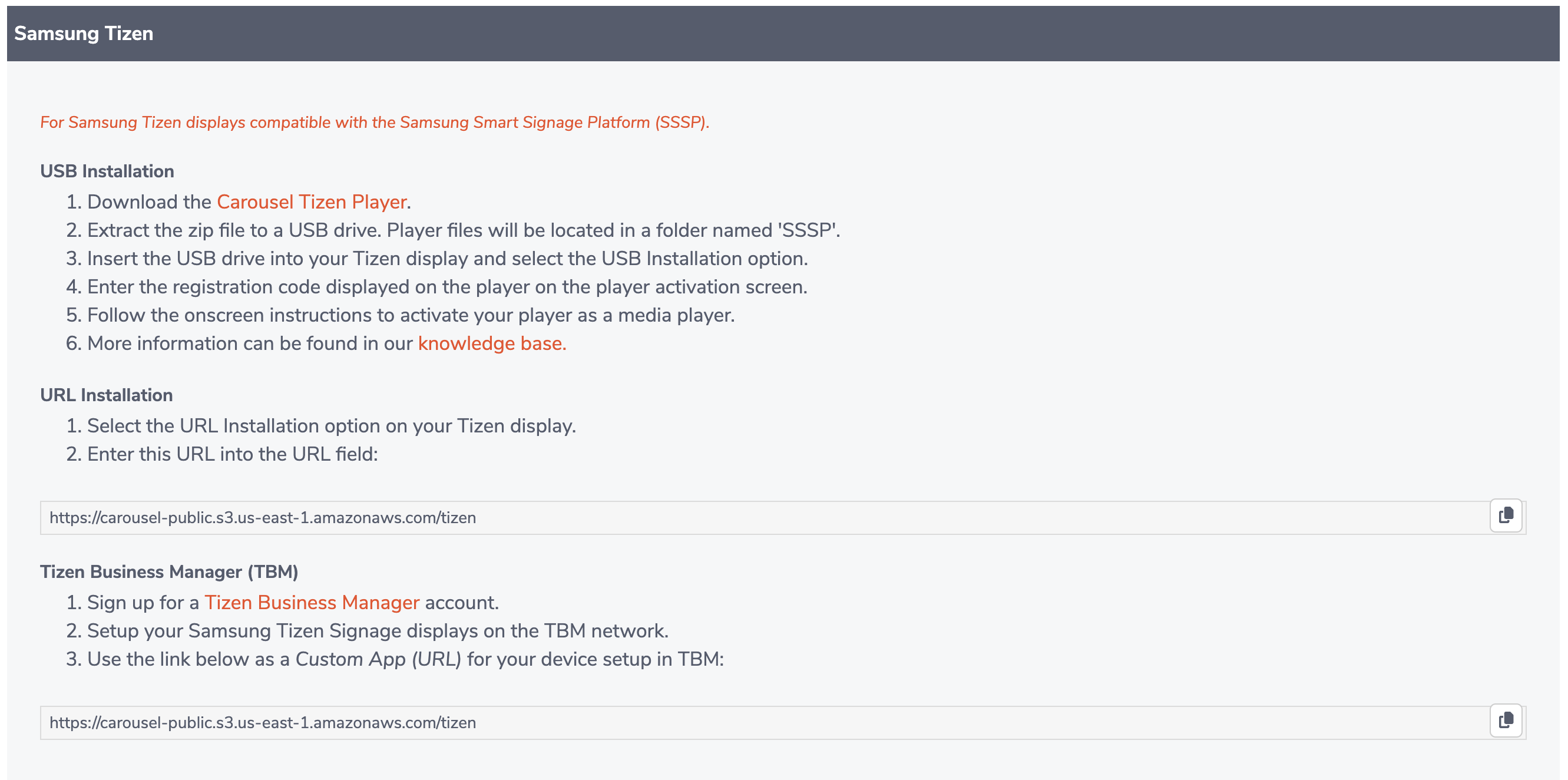Click the USB Installation heading
This screenshot has height=780, width=1568.
point(107,171)
